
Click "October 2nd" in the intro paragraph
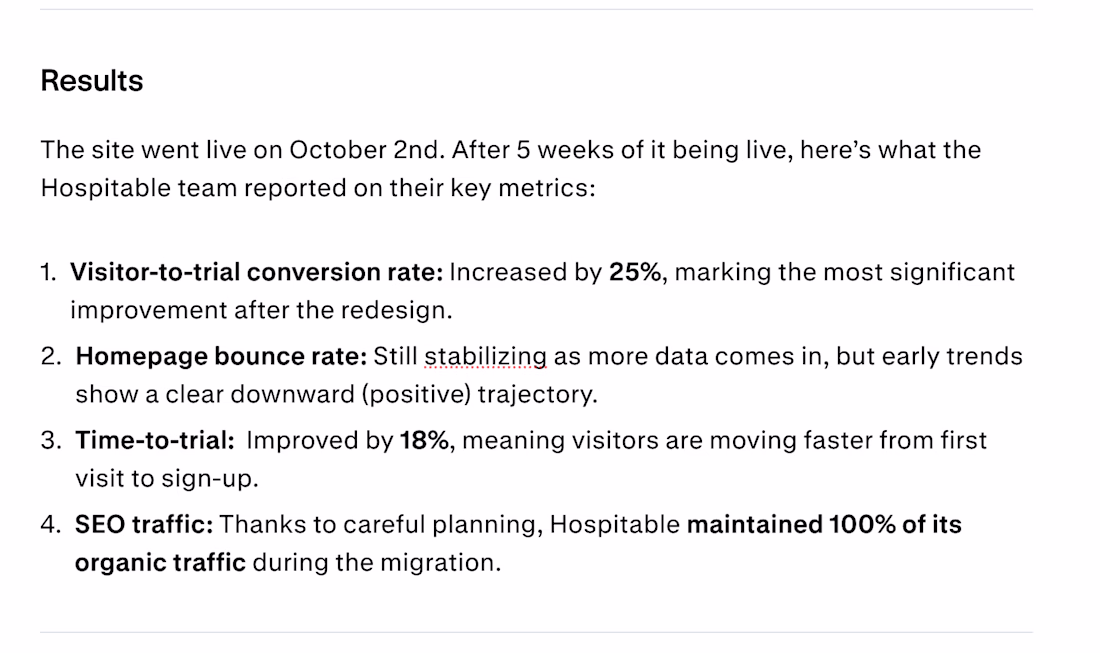[x=365, y=151]
